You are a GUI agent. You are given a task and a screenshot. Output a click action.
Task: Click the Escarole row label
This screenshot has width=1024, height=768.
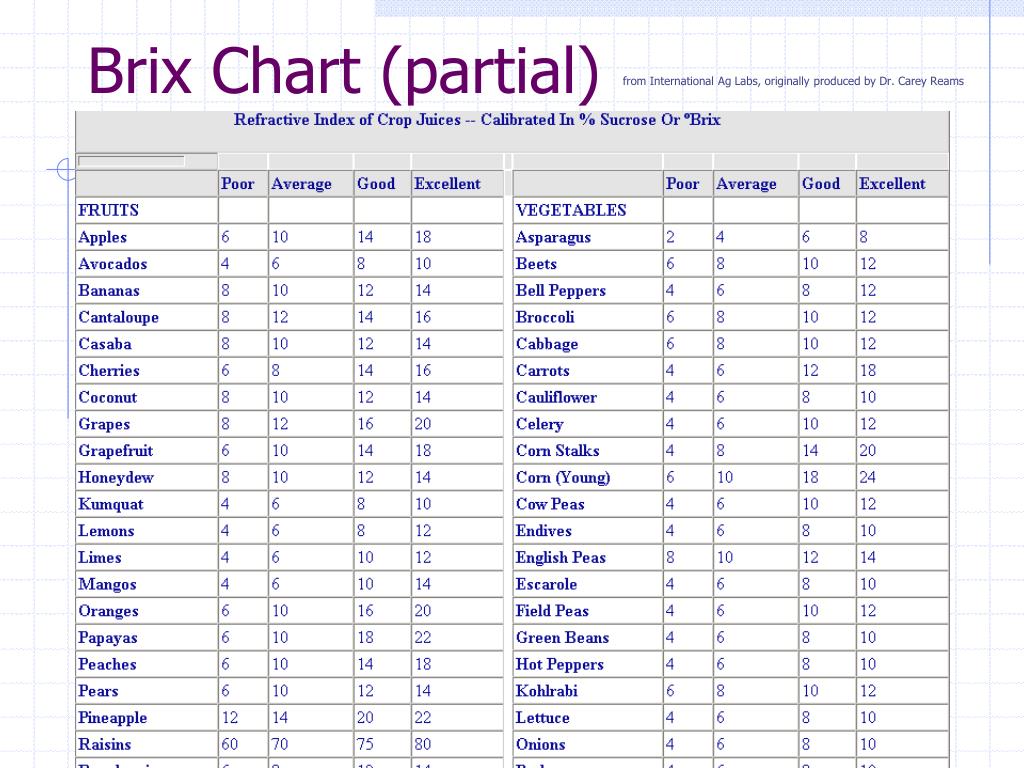click(547, 584)
